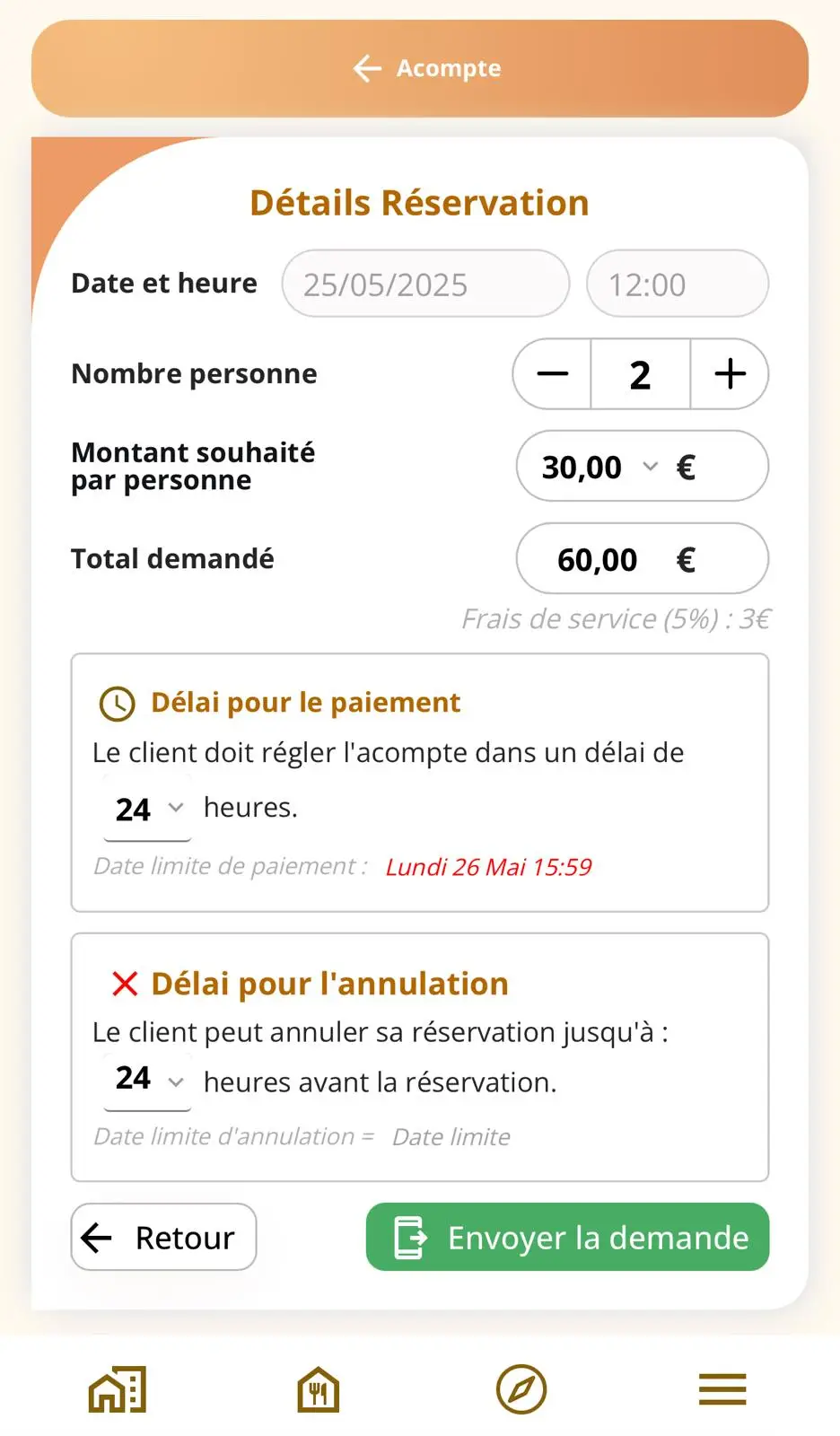
Task: Increase number of persons with plus
Action: (730, 374)
